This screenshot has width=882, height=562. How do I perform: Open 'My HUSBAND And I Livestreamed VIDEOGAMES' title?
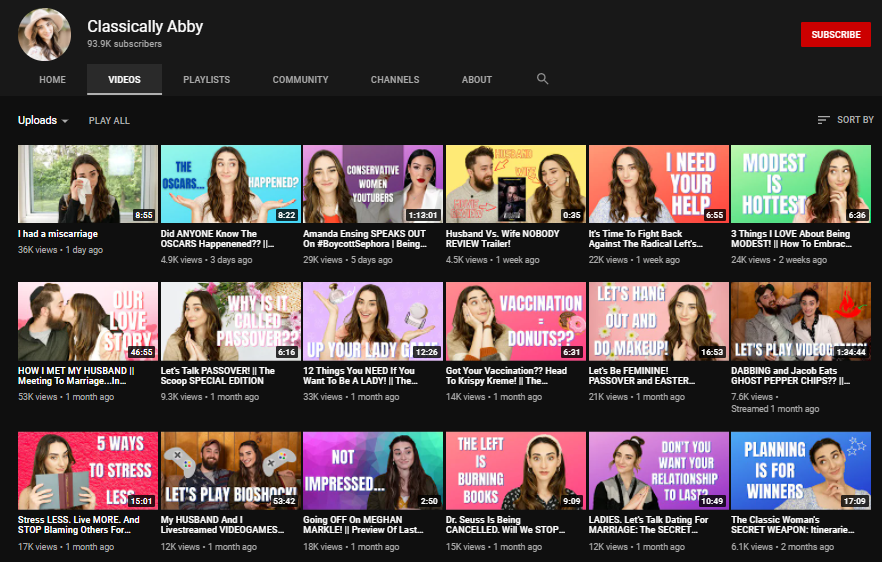(222, 525)
